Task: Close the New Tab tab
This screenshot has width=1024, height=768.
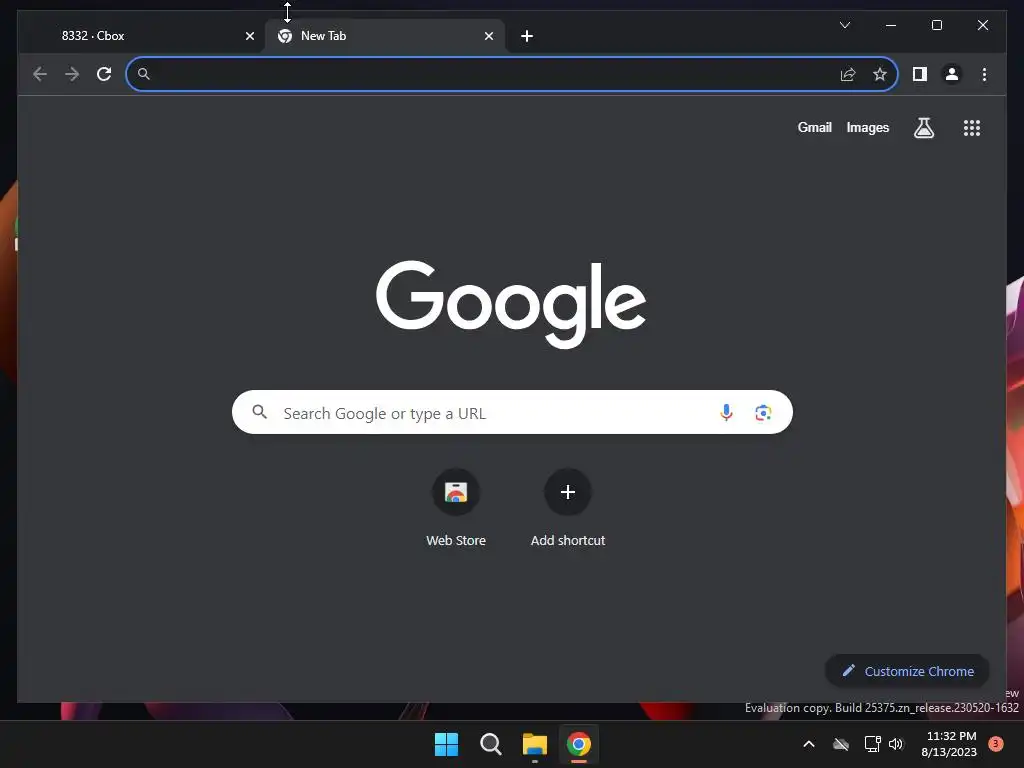Action: coord(488,36)
